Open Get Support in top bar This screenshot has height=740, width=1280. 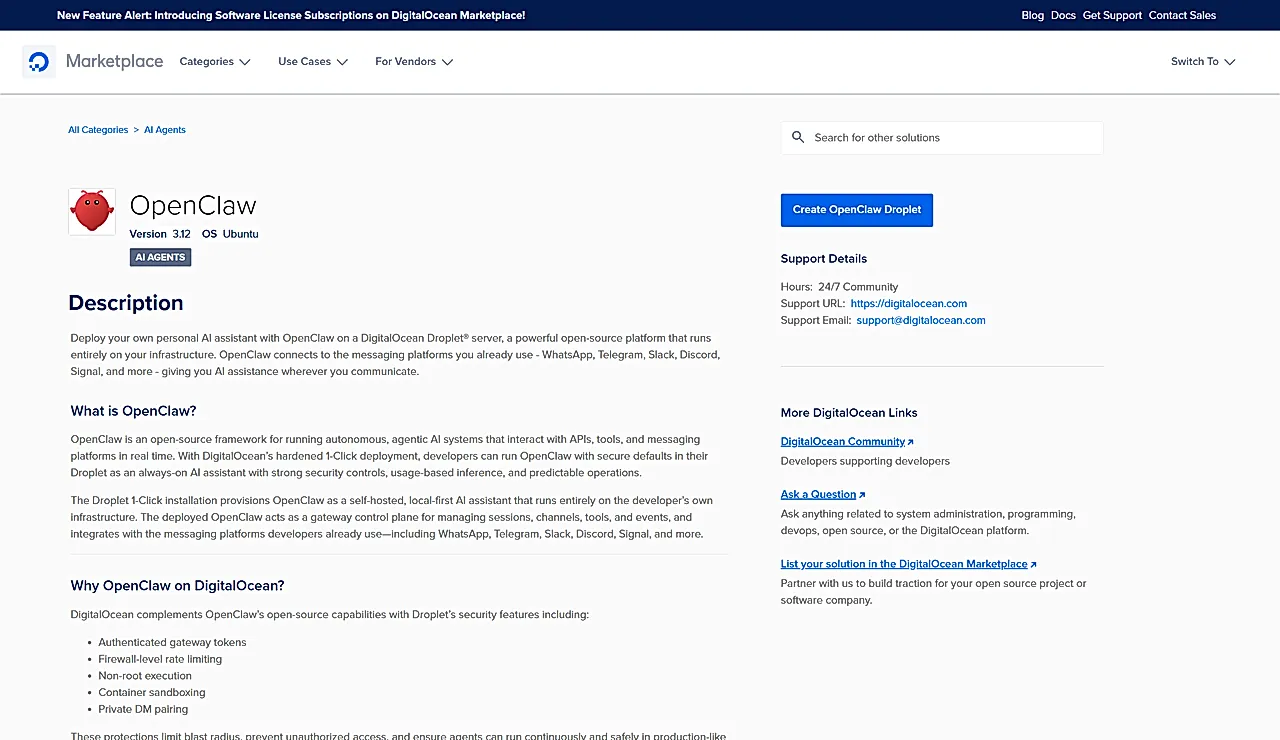[1112, 15]
